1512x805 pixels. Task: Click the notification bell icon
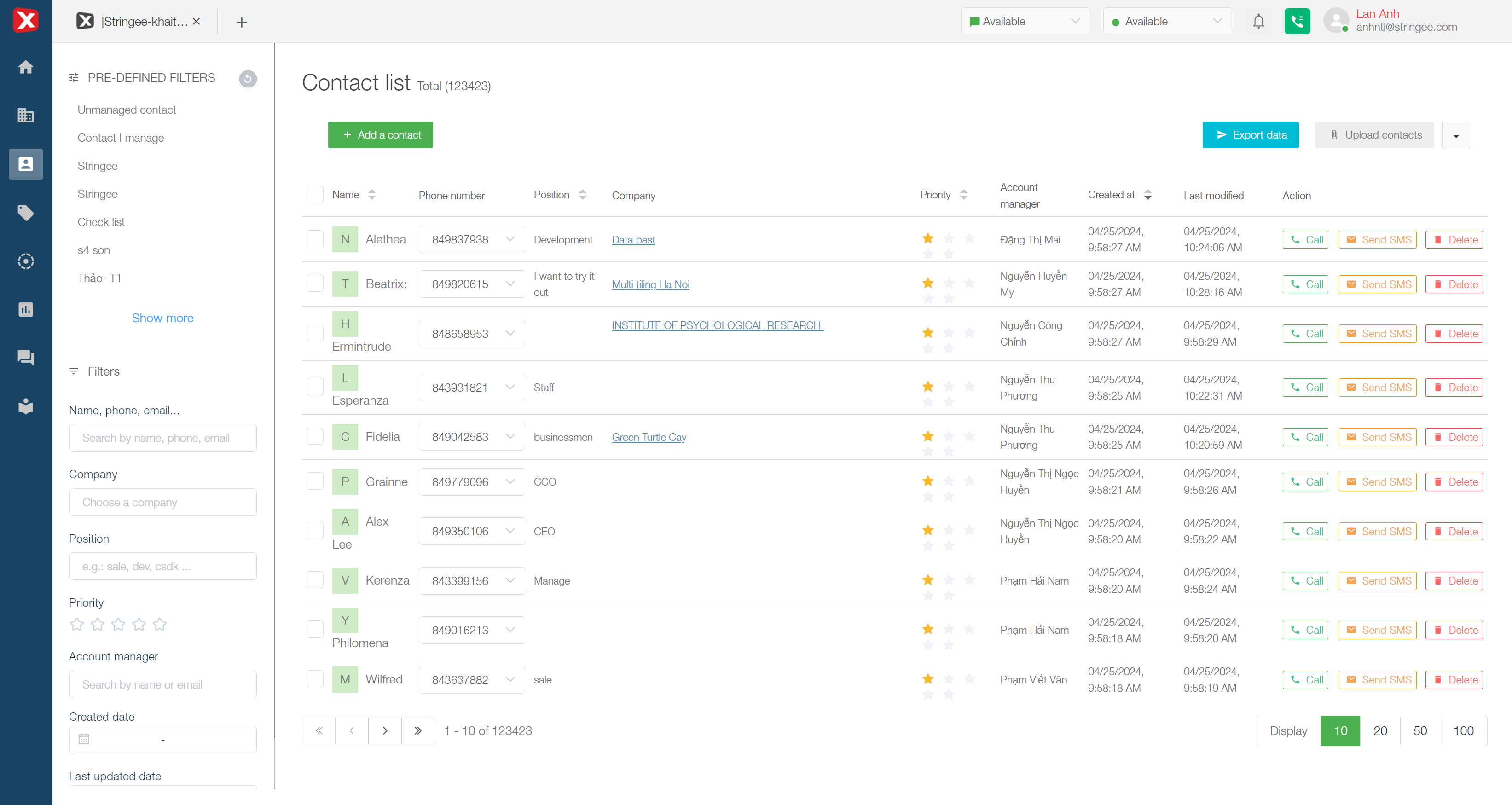(1258, 22)
